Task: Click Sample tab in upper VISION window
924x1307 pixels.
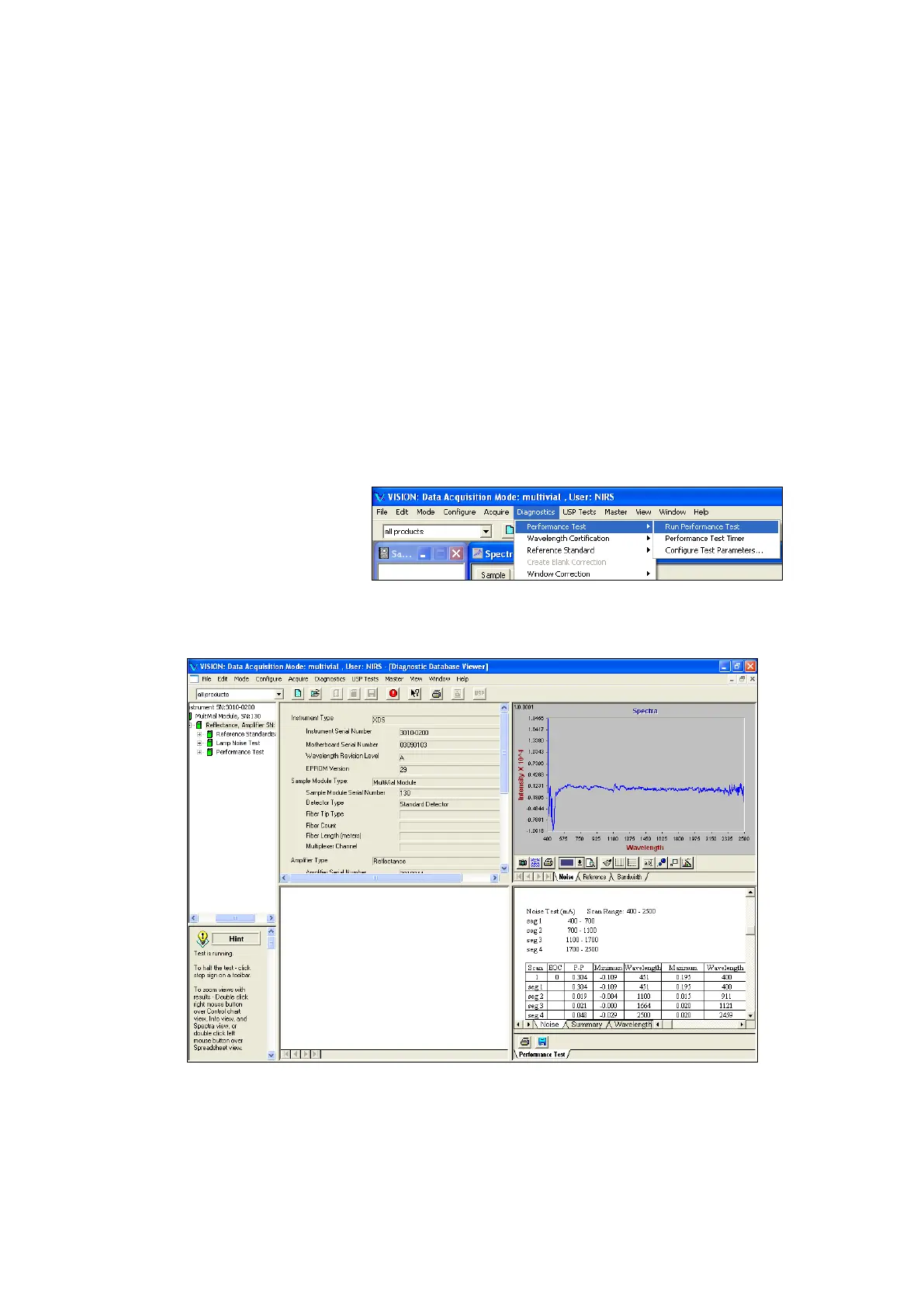Action: (493, 574)
